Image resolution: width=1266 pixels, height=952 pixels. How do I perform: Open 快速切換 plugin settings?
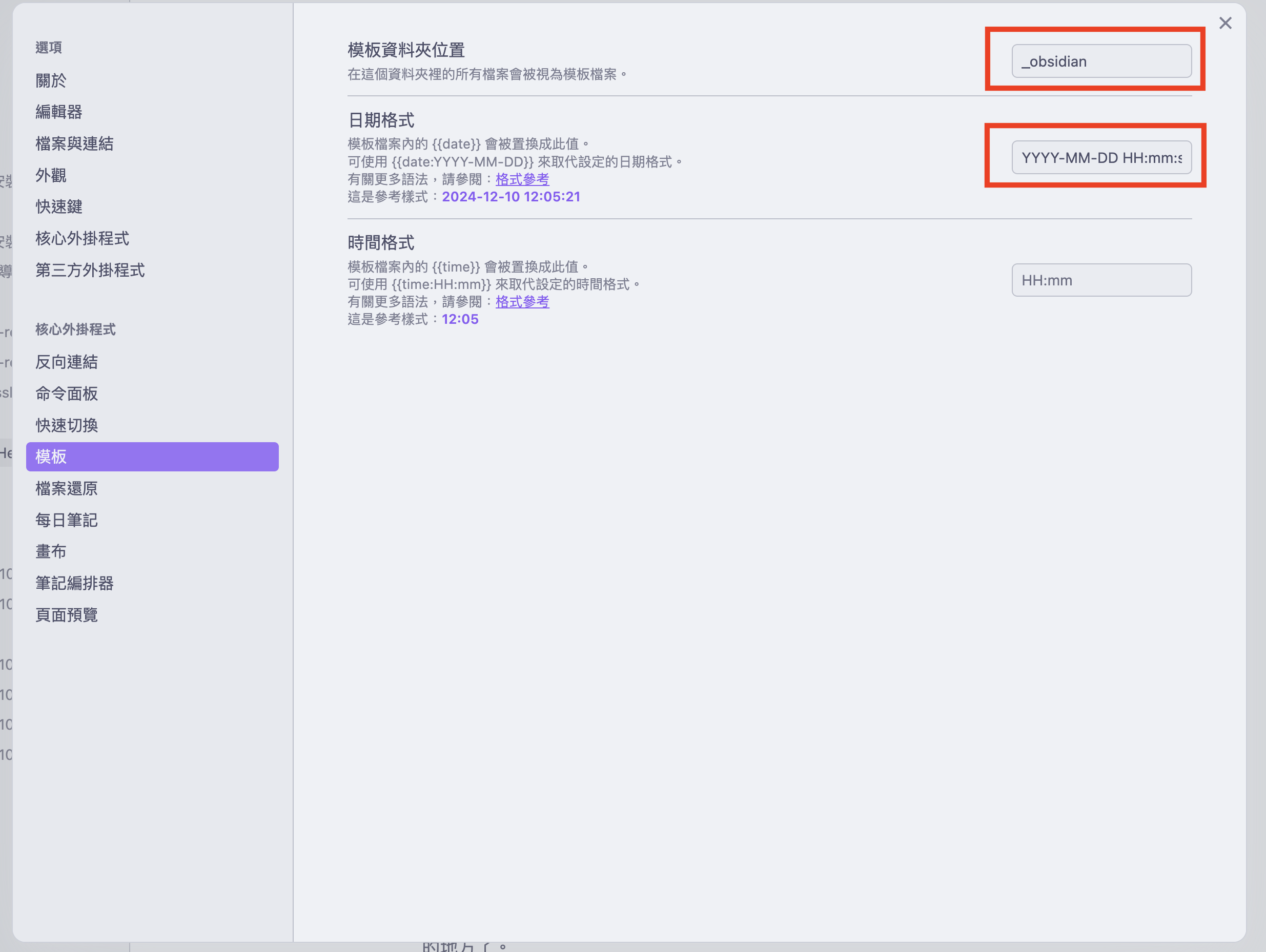pos(67,425)
